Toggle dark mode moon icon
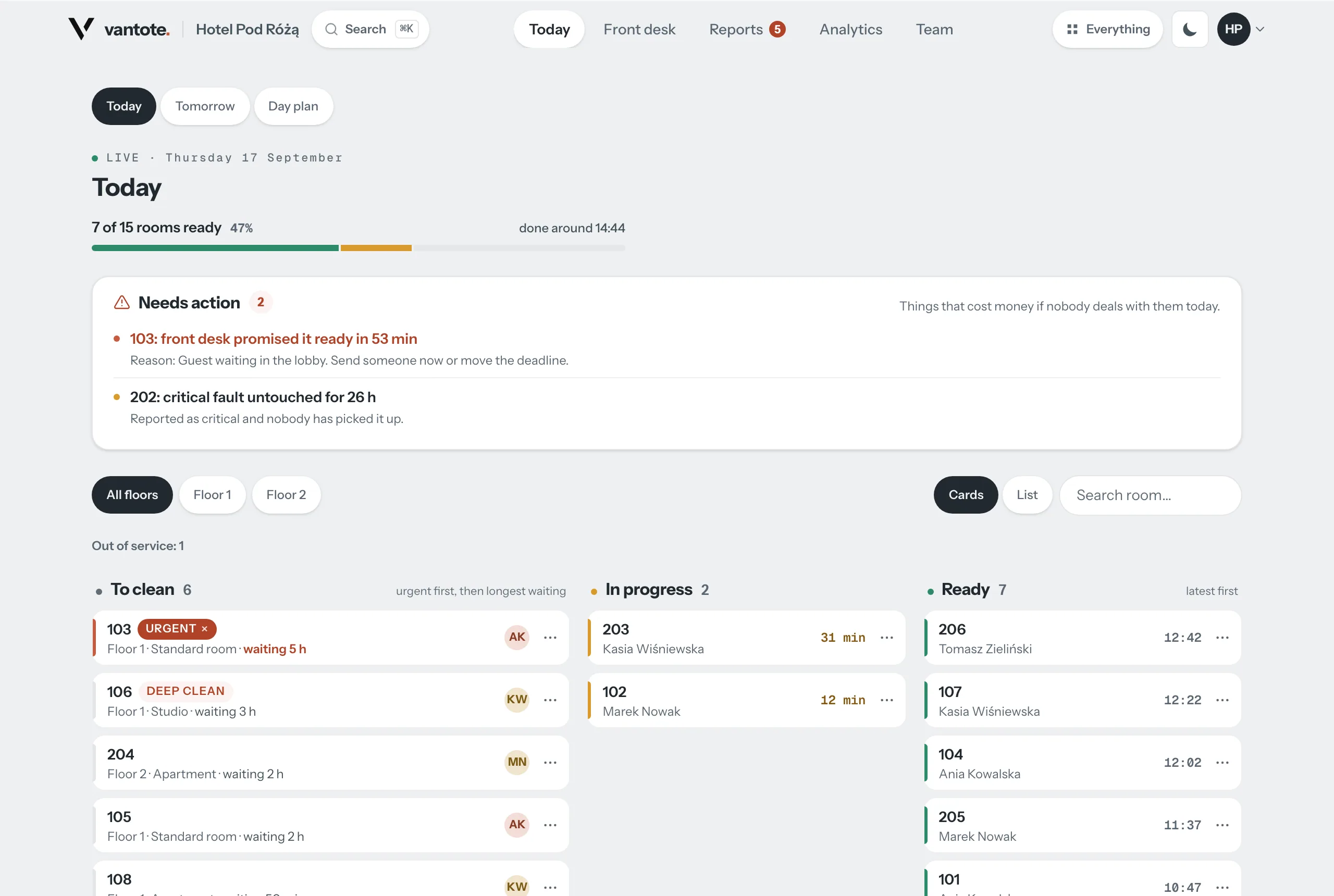Screen dimensions: 1334x896 (x=1190, y=29)
